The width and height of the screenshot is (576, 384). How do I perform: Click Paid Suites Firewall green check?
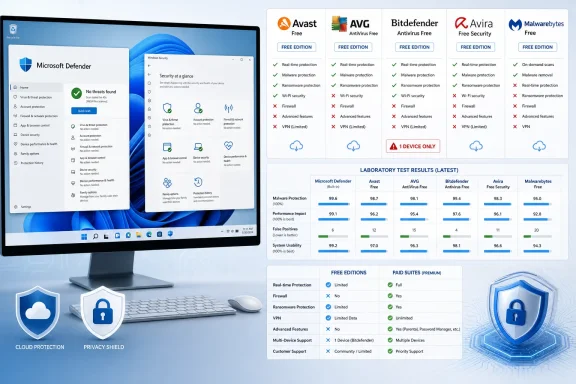pyautogui.click(x=390, y=296)
